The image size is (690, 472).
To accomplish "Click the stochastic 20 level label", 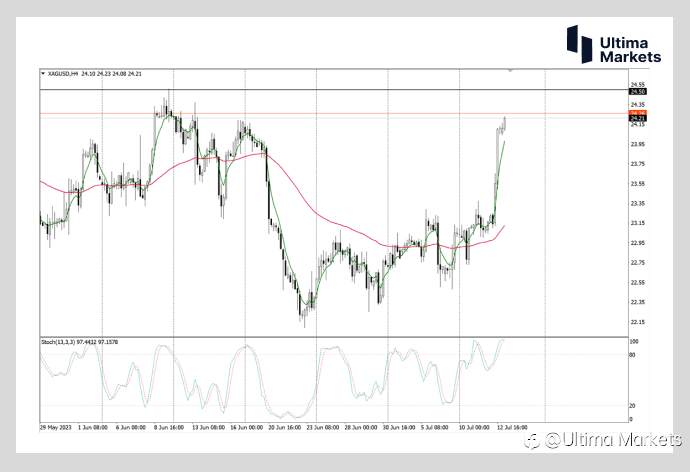I will point(632,406).
